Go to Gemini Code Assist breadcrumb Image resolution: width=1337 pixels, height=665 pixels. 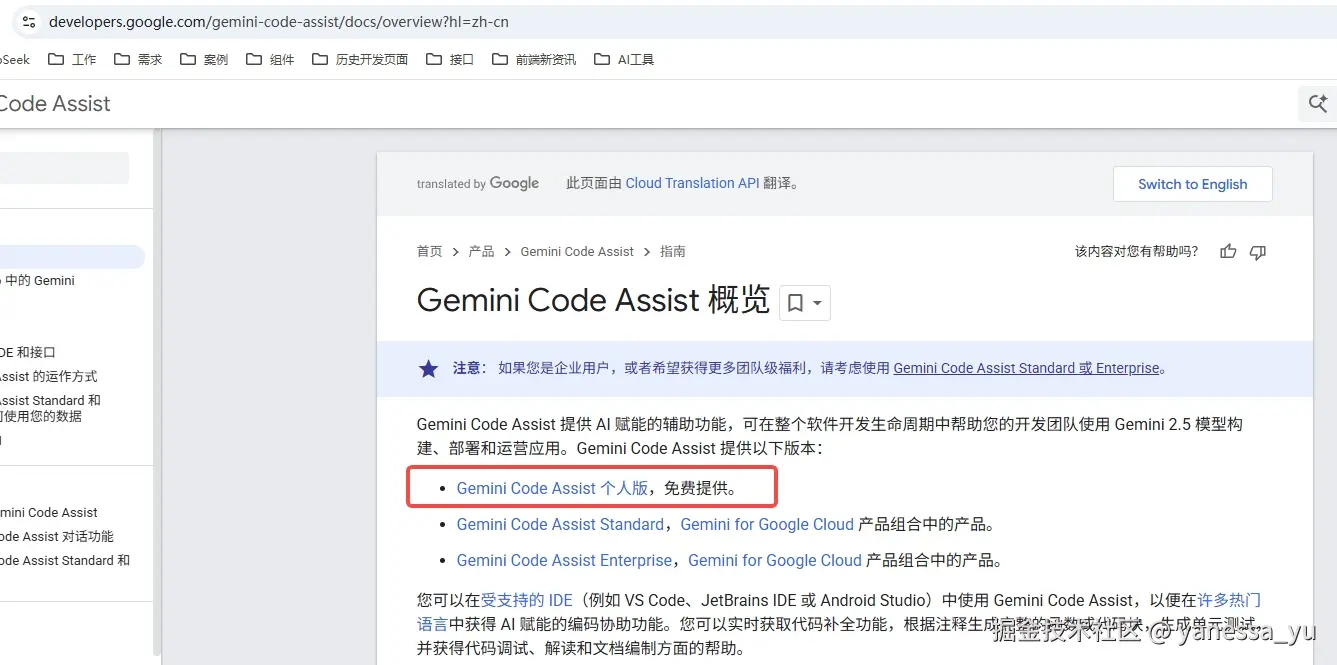coord(577,251)
